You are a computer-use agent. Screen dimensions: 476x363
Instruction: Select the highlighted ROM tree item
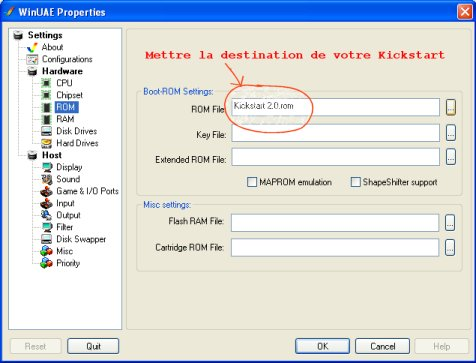(x=67, y=107)
